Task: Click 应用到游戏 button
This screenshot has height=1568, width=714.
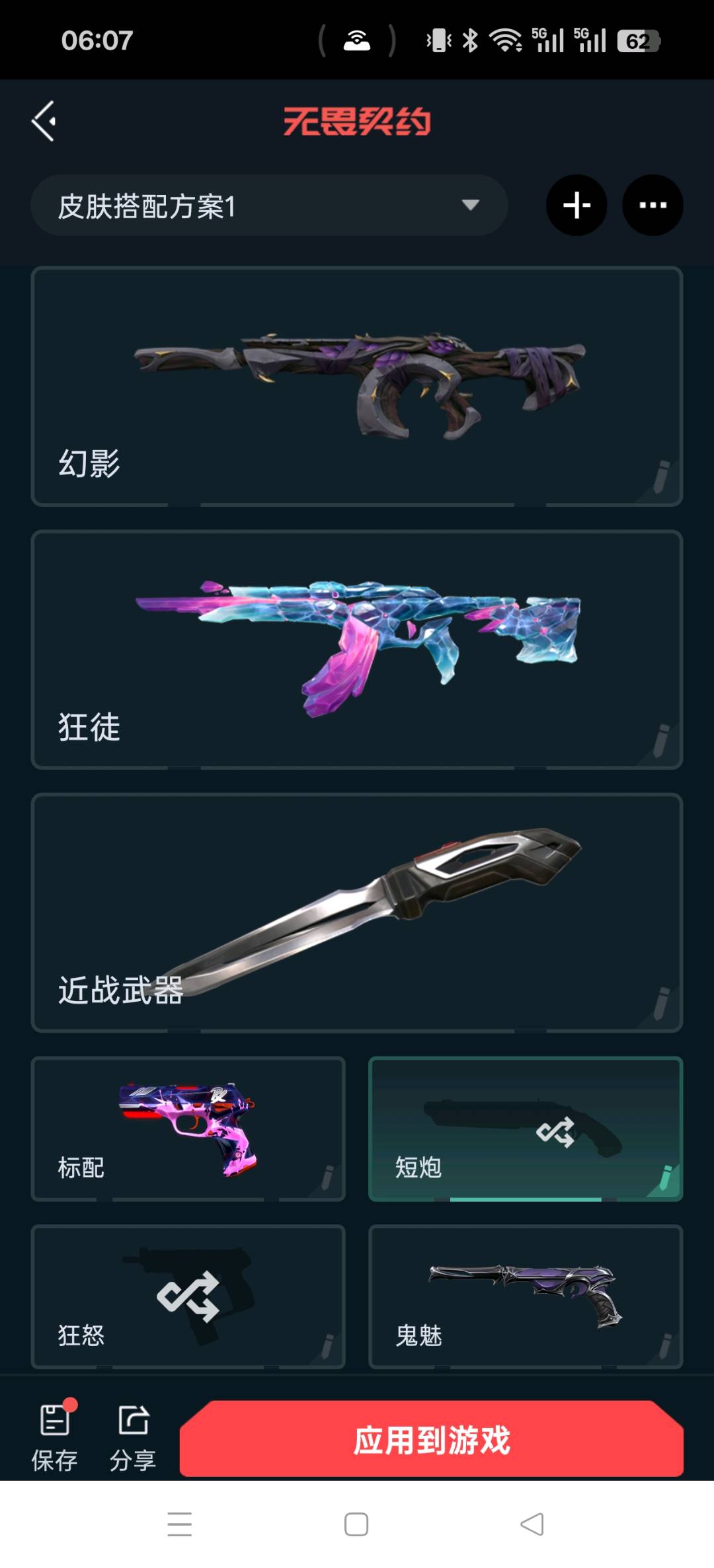Action: [x=431, y=1438]
